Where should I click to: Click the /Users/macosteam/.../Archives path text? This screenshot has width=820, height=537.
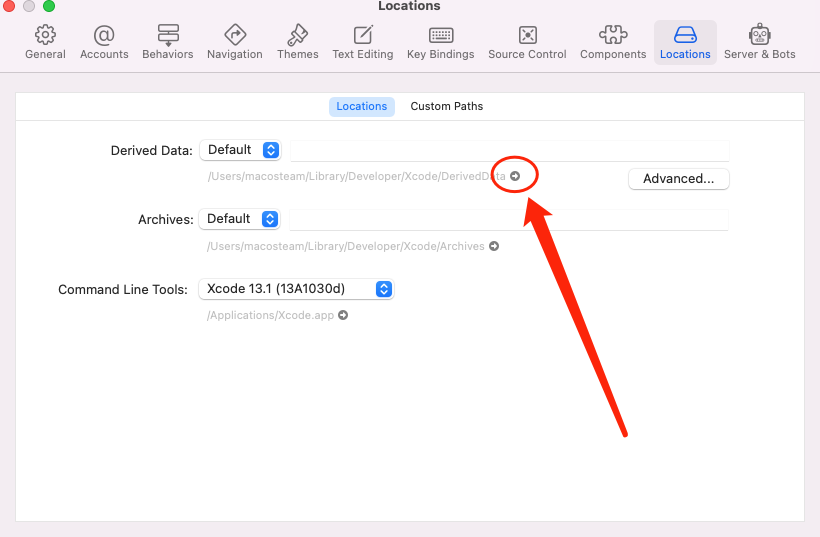point(346,246)
